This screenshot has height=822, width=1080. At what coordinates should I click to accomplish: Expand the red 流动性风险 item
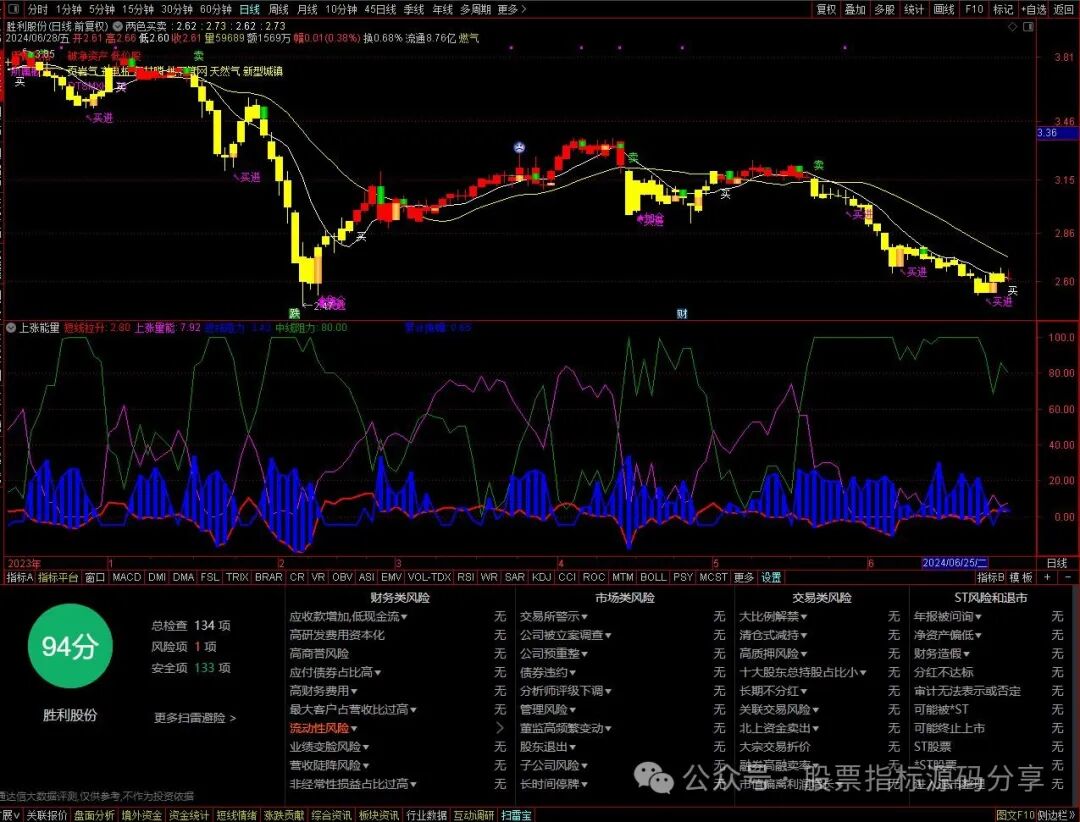tap(323, 728)
